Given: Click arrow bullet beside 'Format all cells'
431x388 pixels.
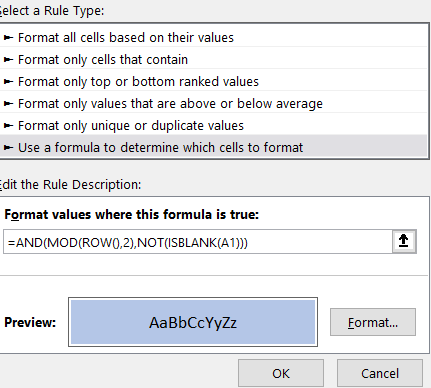Looking at the screenshot, I should (x=8, y=38).
